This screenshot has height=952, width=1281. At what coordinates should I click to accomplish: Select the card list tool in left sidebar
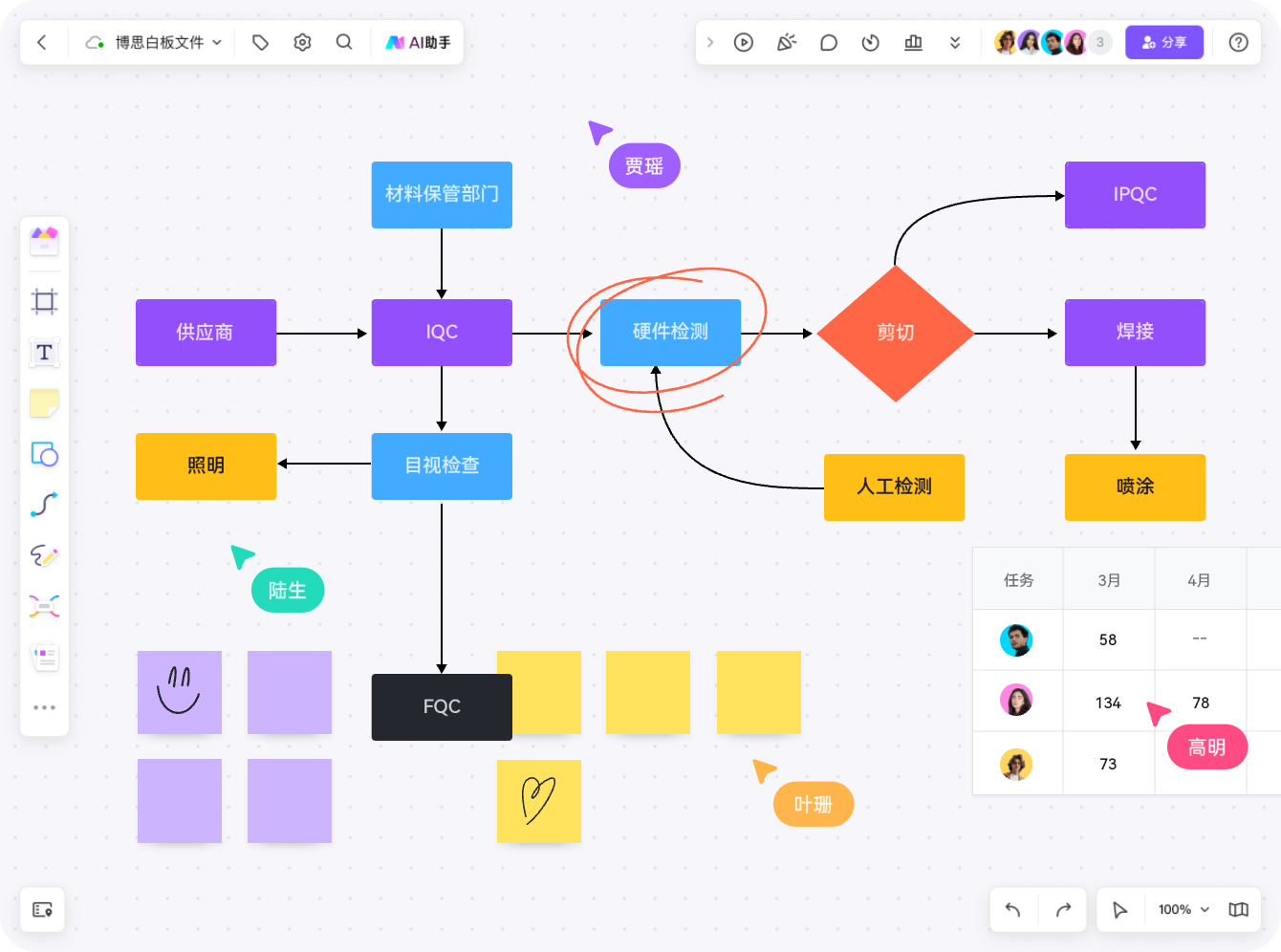coord(44,657)
